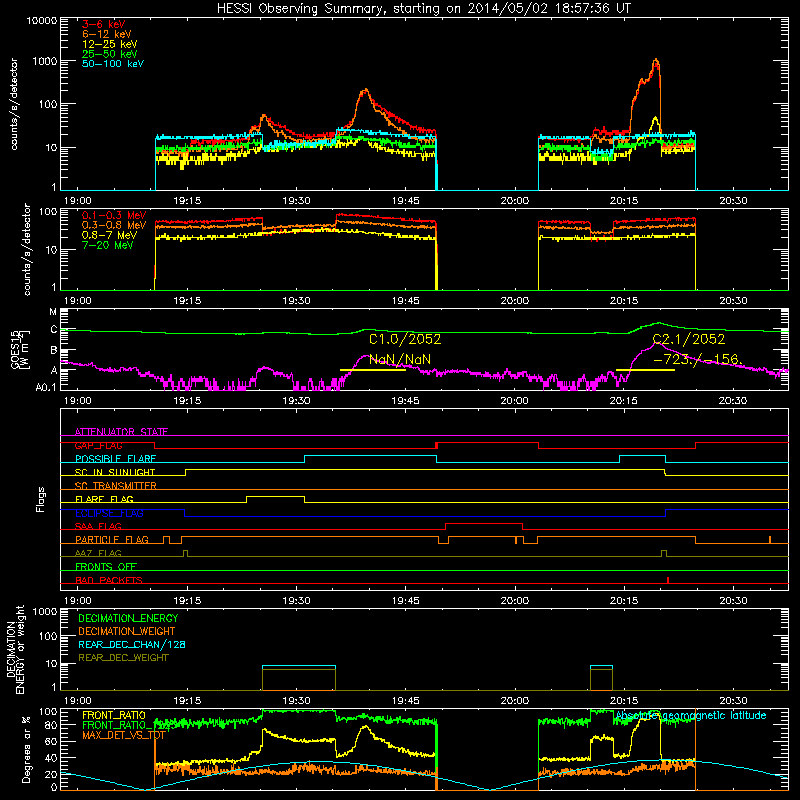Select the ECLIPSE_FLAG label
Screen dimensions: 800x800
pyautogui.click(x=109, y=513)
